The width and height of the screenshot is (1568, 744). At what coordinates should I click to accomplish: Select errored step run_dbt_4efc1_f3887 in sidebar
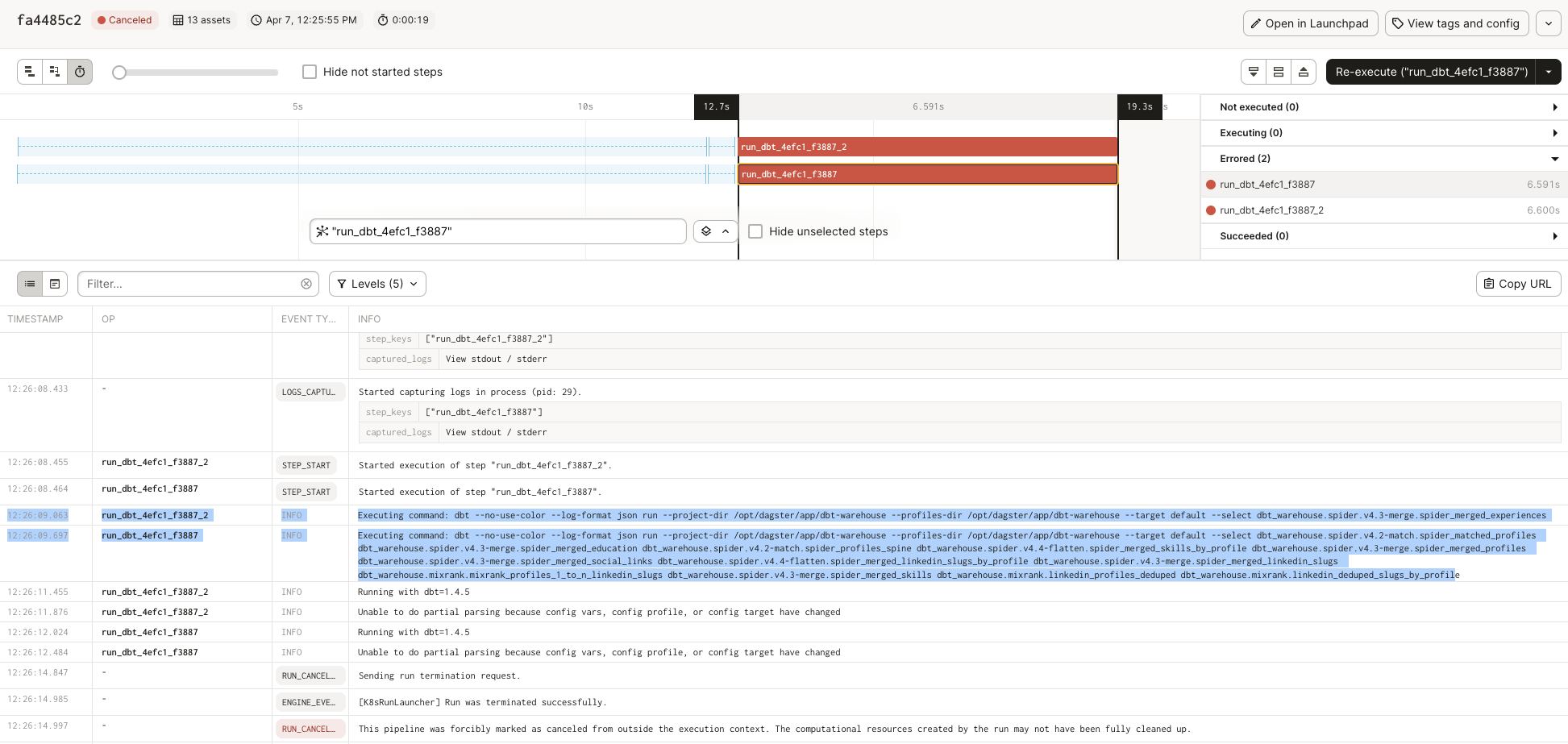[1384, 185]
